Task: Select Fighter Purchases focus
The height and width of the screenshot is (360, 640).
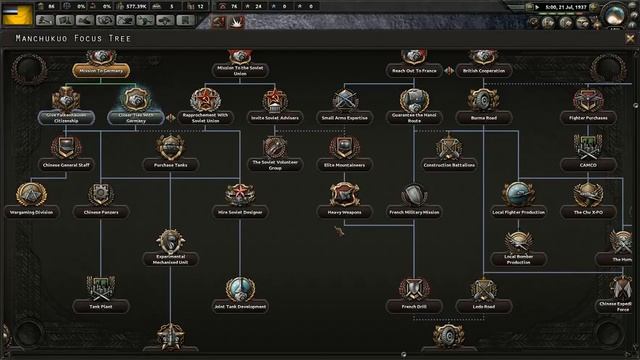Action: (588, 118)
